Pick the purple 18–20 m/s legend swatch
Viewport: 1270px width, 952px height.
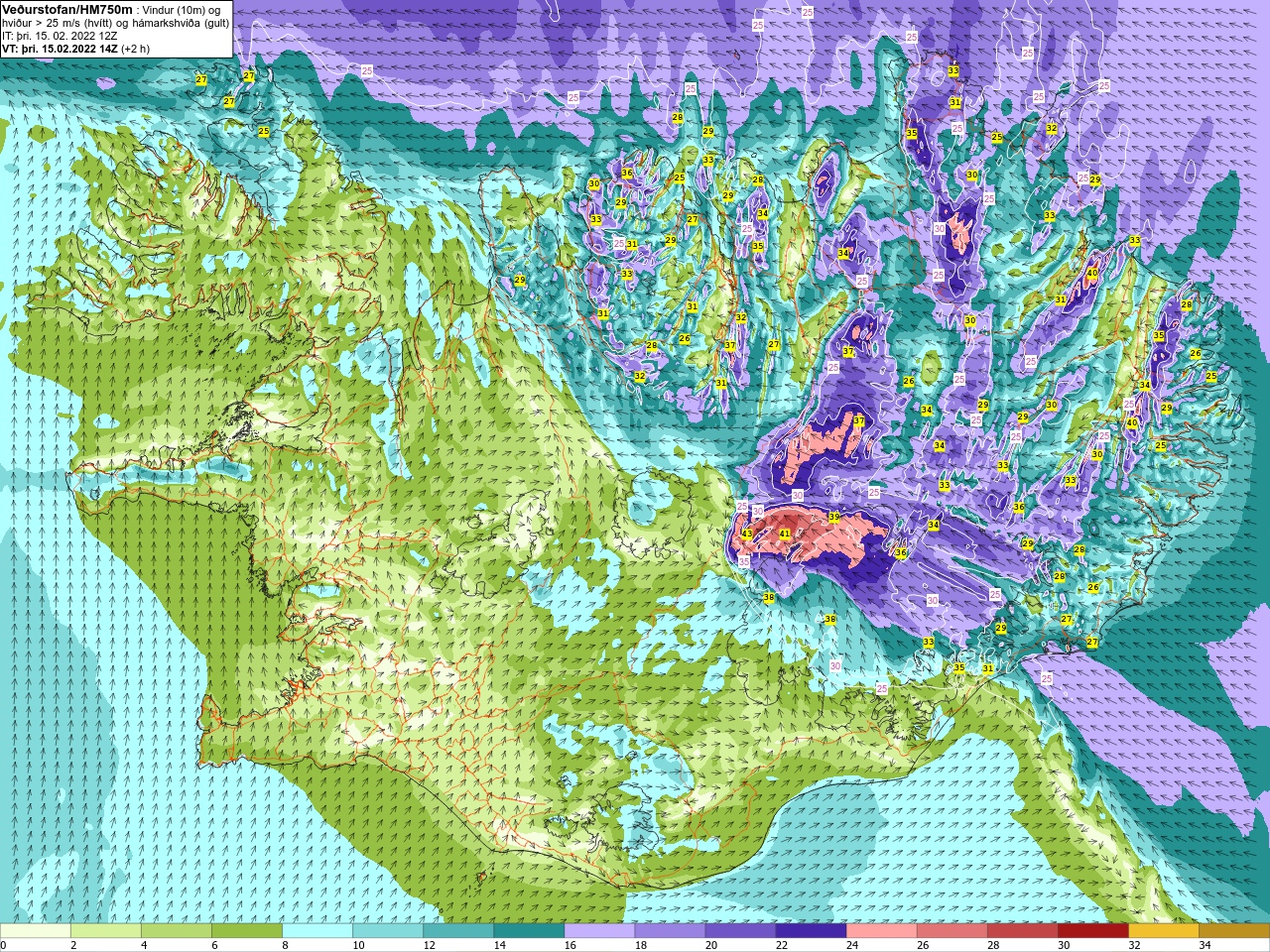click(670, 931)
